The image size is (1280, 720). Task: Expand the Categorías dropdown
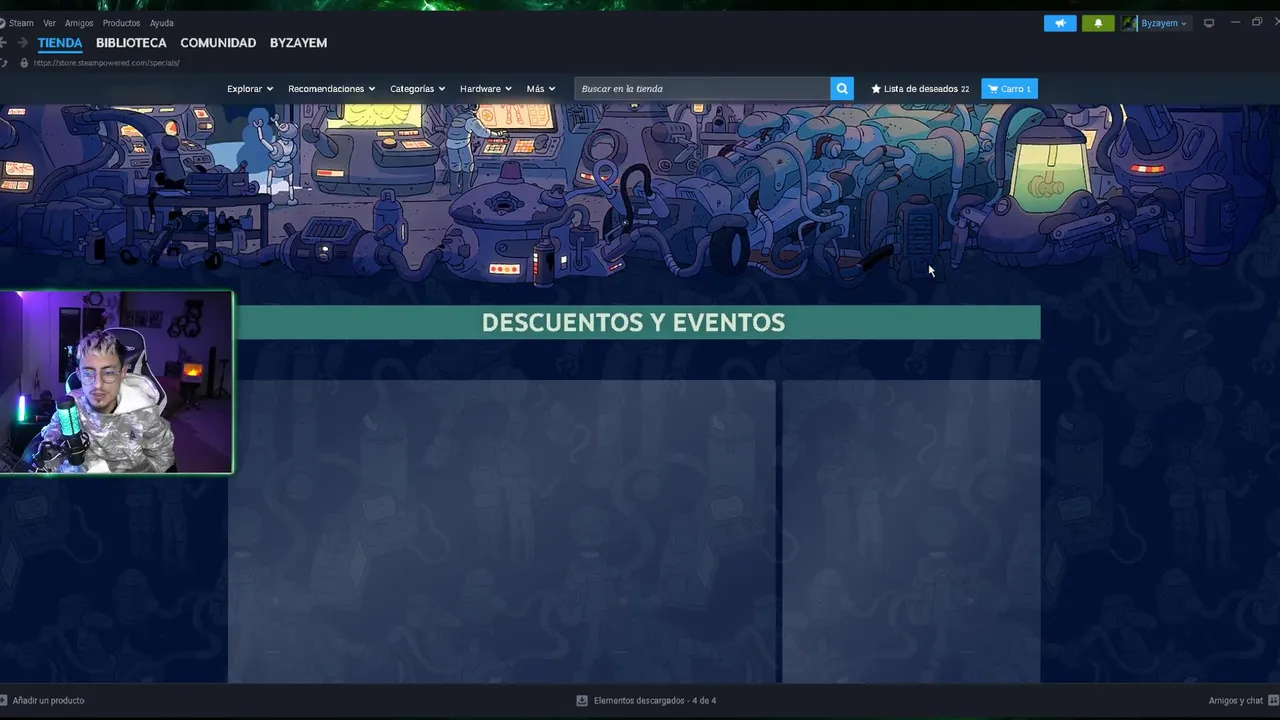tap(418, 89)
